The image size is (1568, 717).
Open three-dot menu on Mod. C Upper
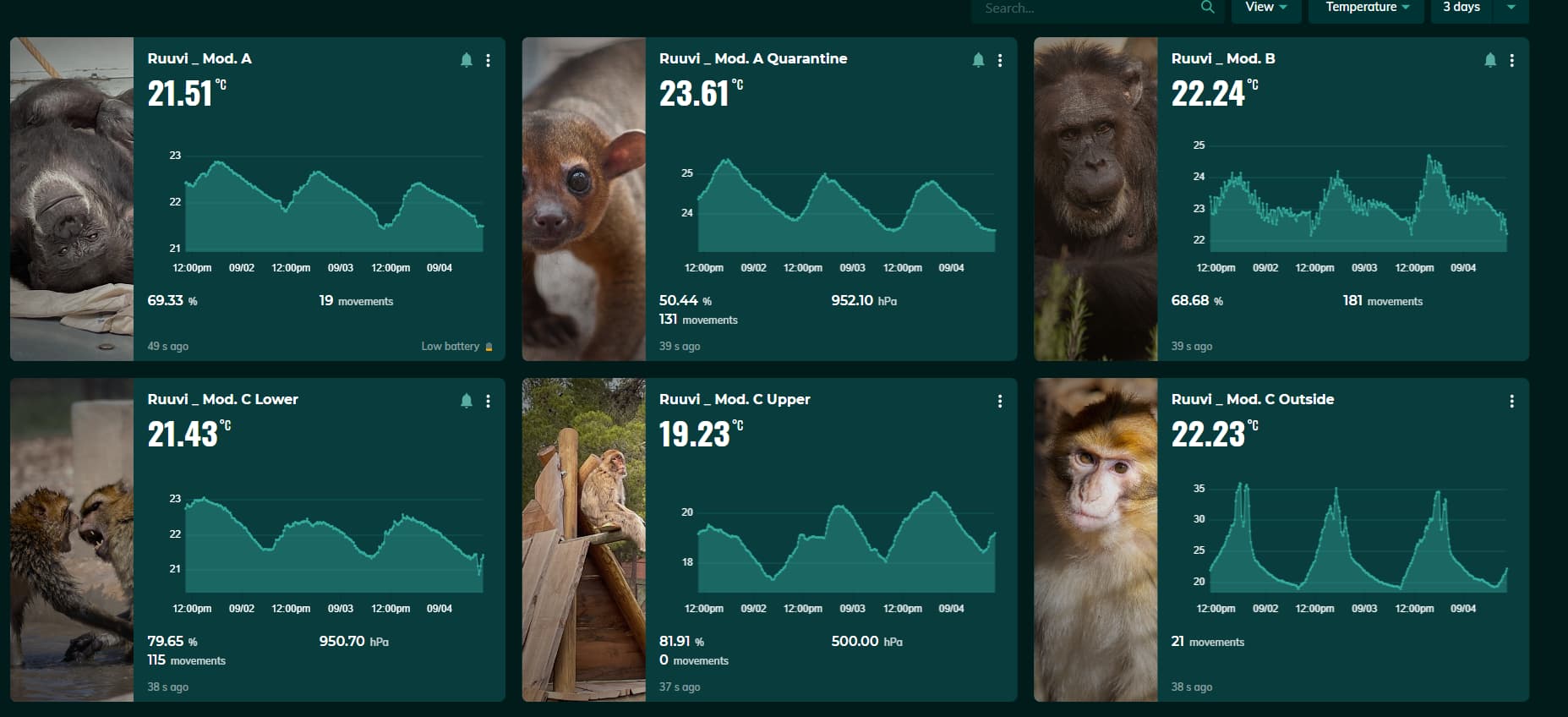1000,401
